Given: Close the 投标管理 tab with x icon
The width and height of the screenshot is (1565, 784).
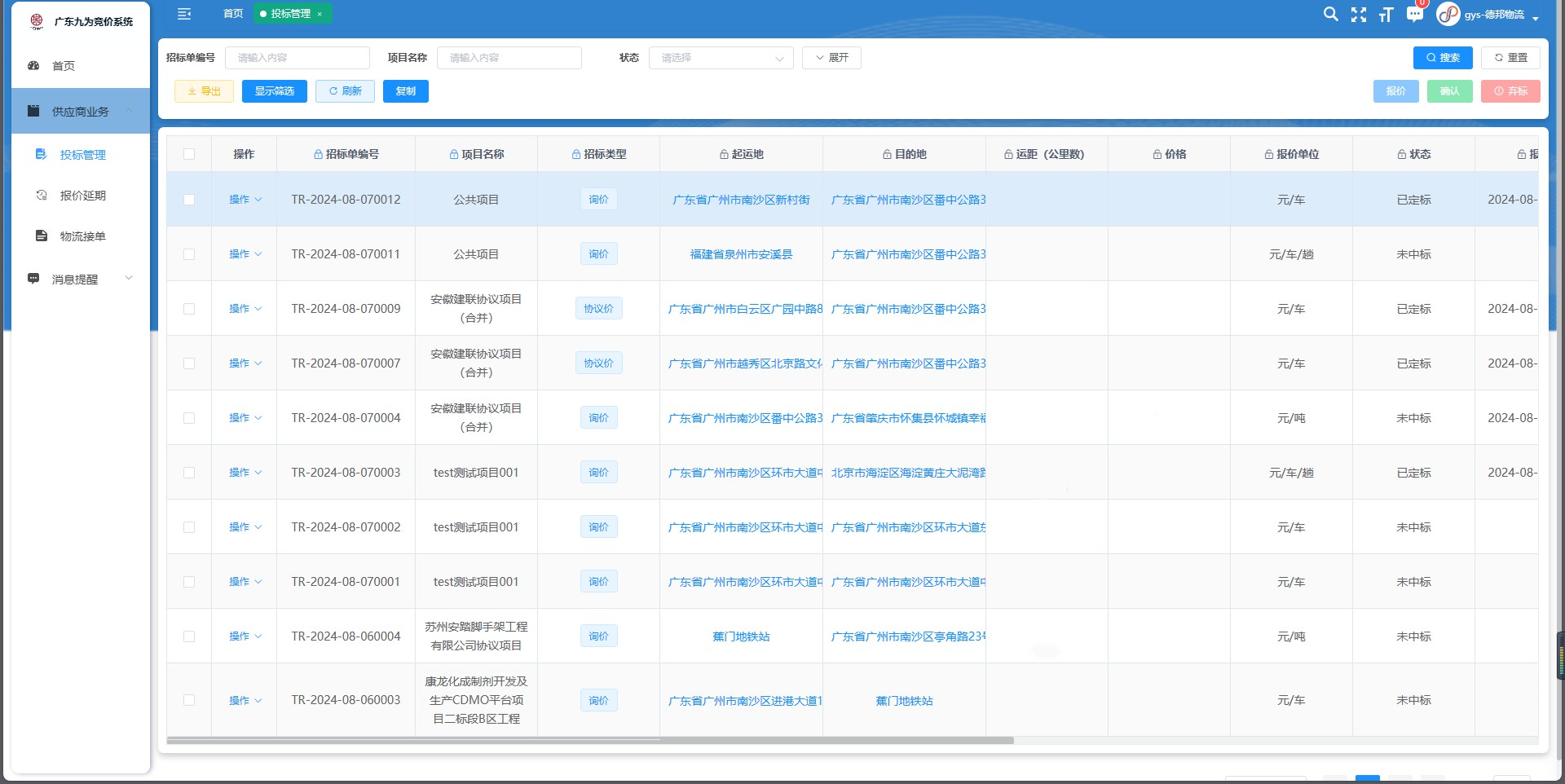Looking at the screenshot, I should [320, 14].
